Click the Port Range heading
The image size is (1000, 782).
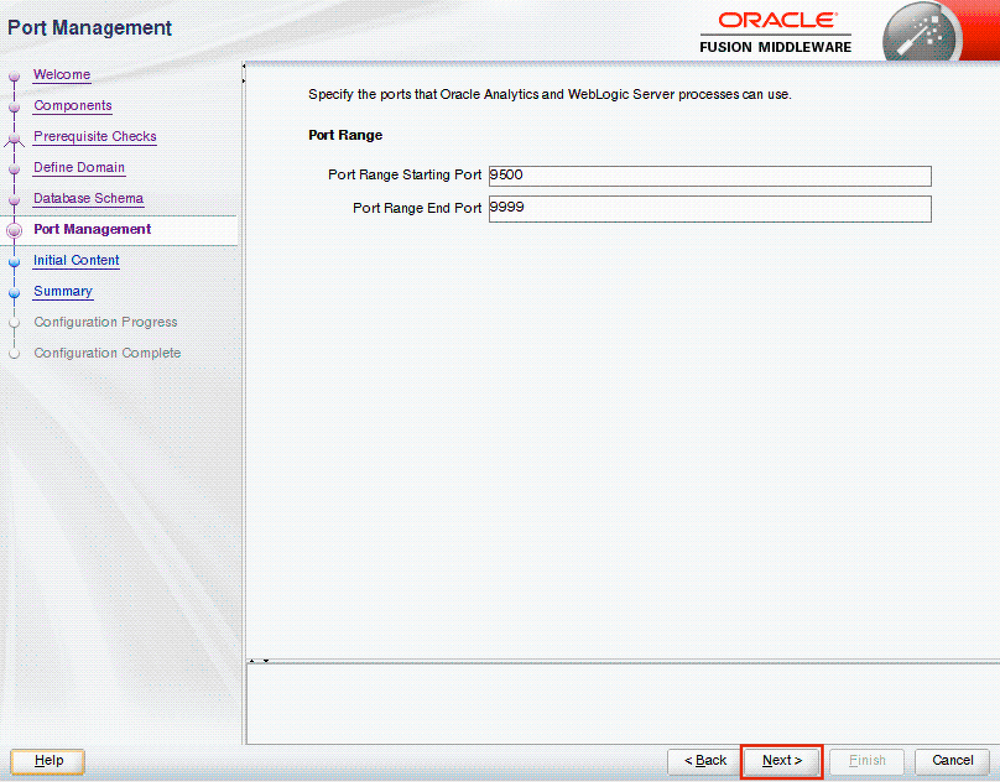(345, 135)
